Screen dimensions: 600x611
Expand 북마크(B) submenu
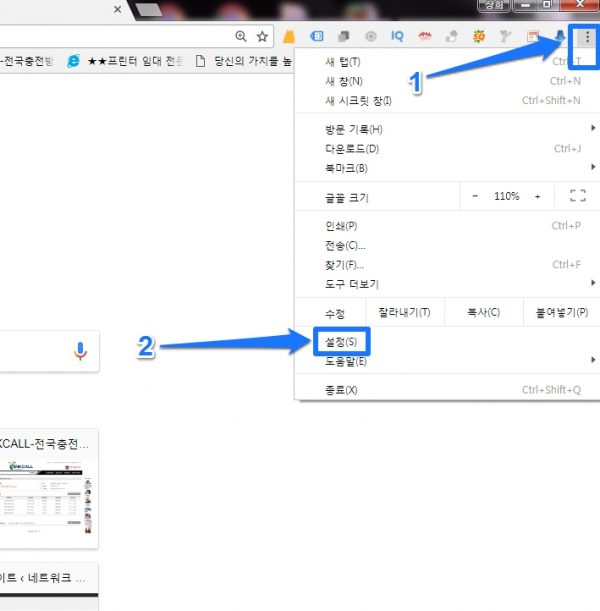coord(447,168)
